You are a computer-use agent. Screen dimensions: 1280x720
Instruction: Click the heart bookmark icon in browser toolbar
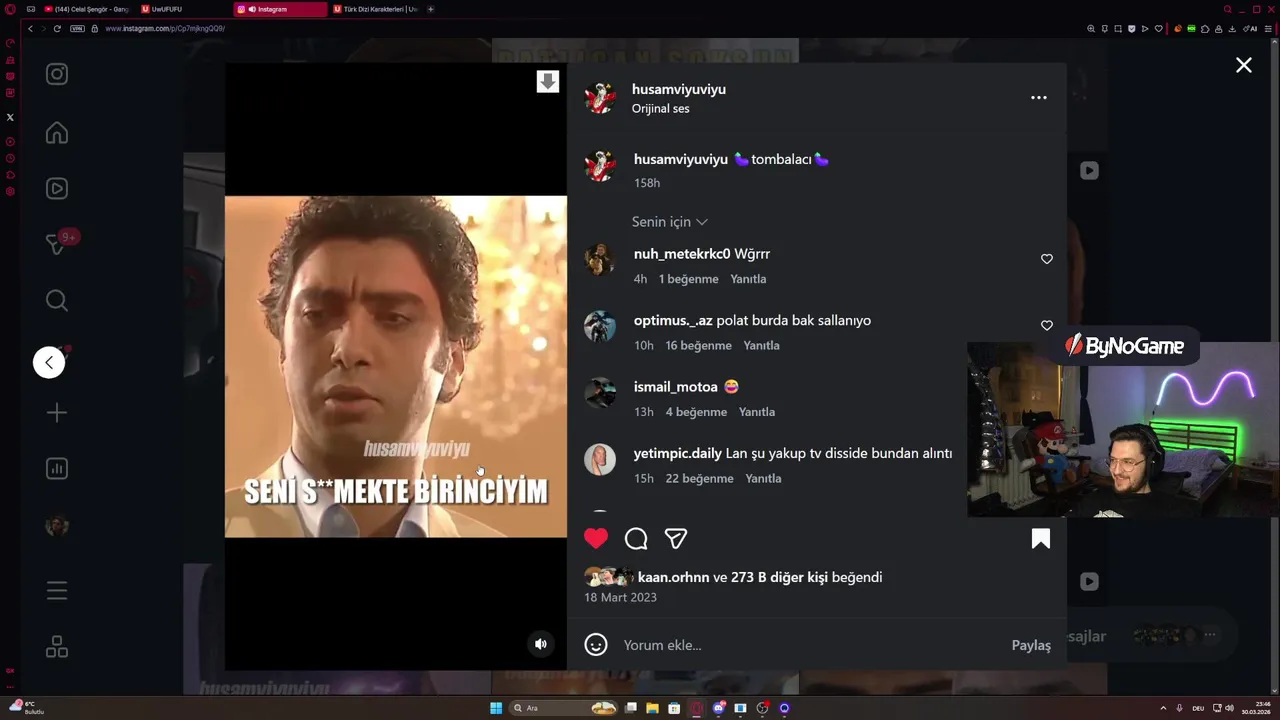pyautogui.click(x=1158, y=28)
